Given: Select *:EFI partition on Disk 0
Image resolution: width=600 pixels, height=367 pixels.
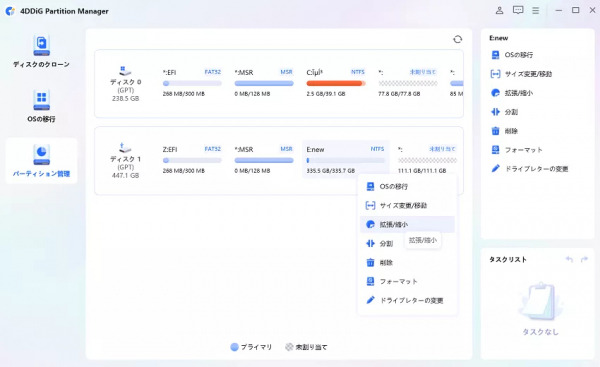Looking at the screenshot, I should click(x=192, y=83).
